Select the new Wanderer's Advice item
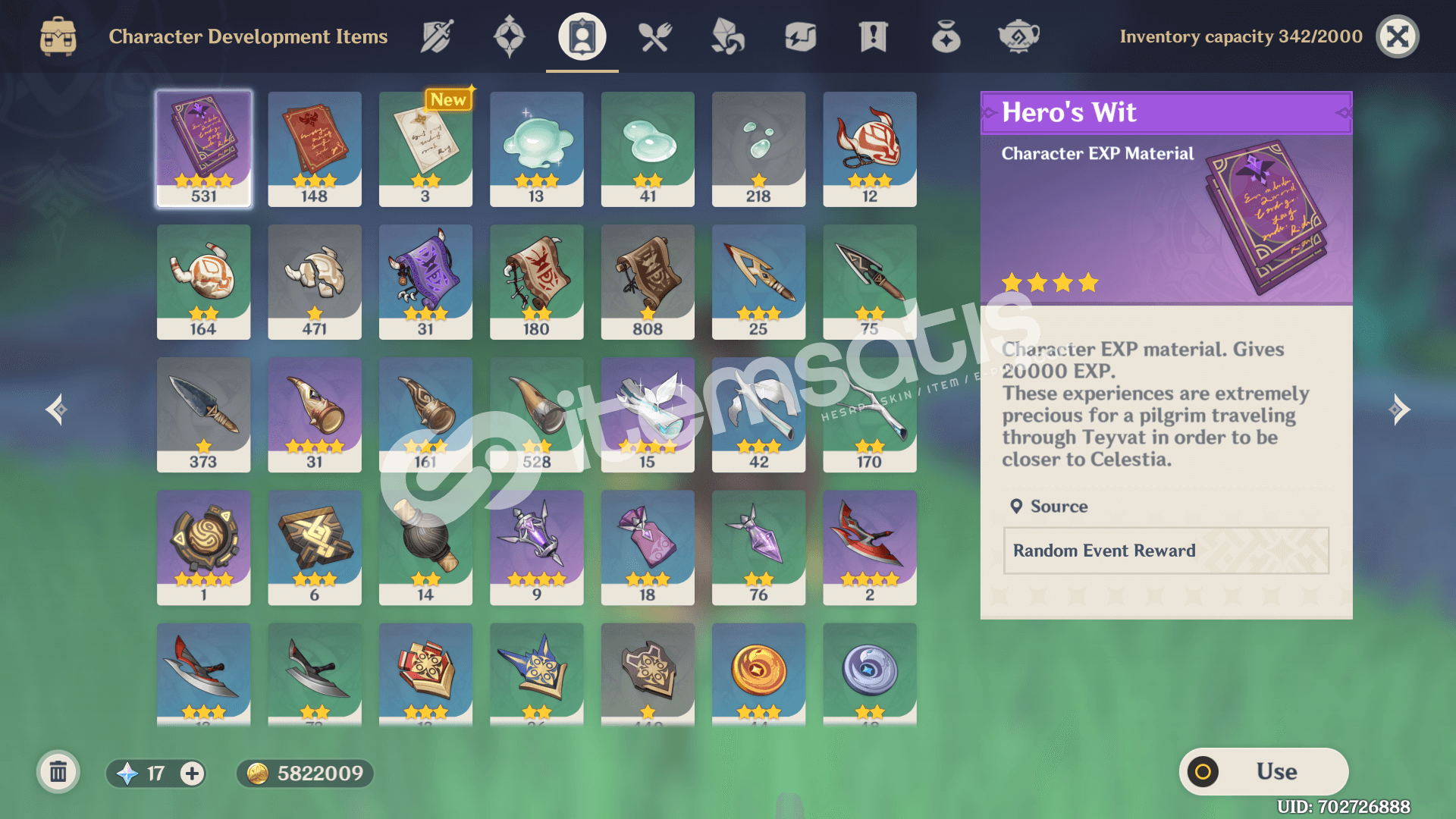The height and width of the screenshot is (819, 1456). tap(425, 149)
